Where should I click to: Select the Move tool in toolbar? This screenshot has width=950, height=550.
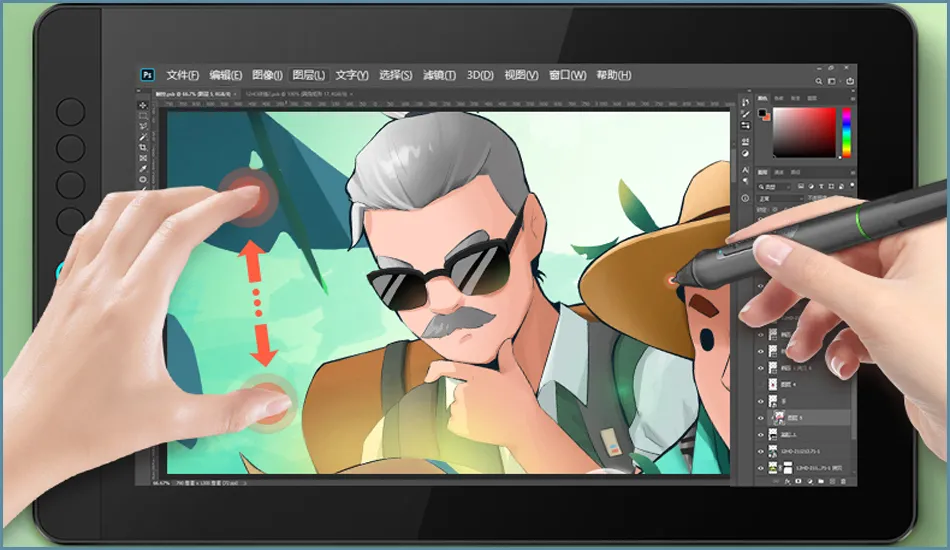pos(143,105)
